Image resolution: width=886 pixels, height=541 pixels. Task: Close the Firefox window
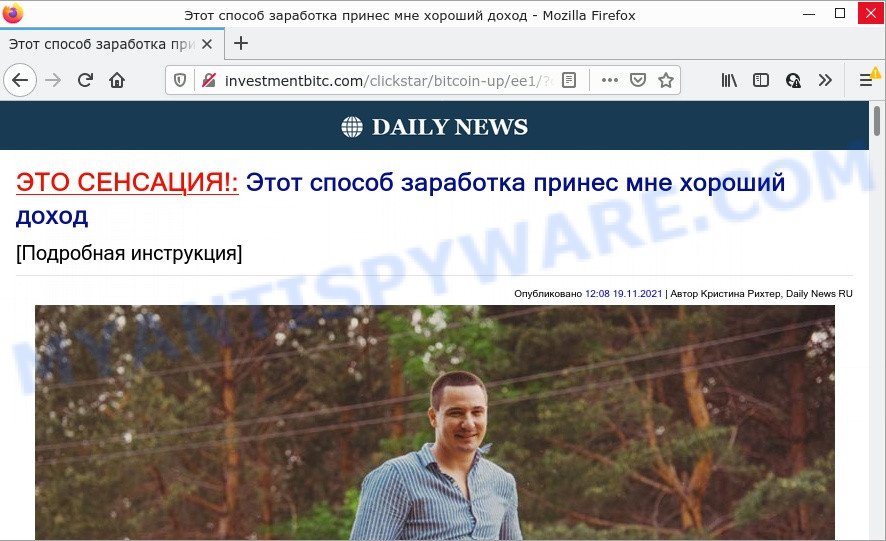(x=871, y=12)
